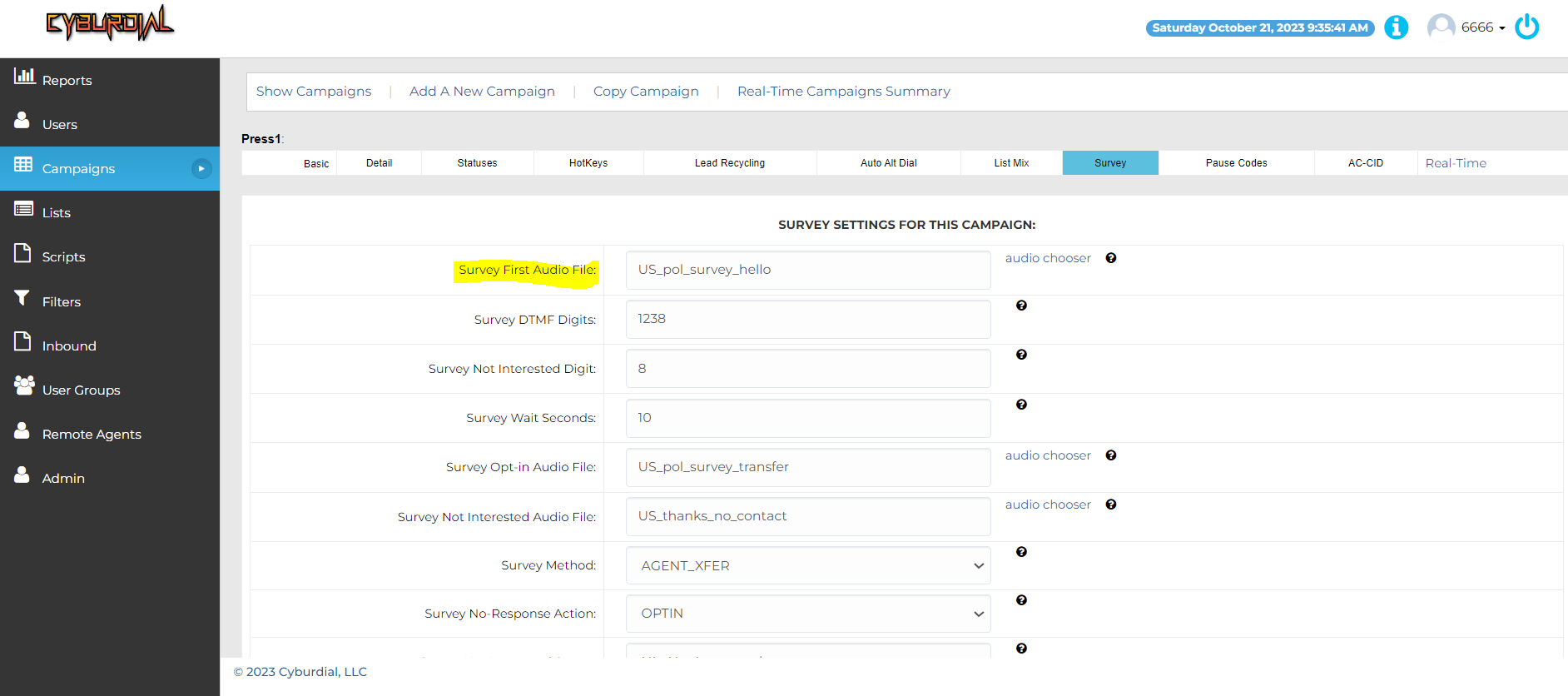Click the Scripts document icon
Screen dimensions: 1568x696
tap(22, 252)
